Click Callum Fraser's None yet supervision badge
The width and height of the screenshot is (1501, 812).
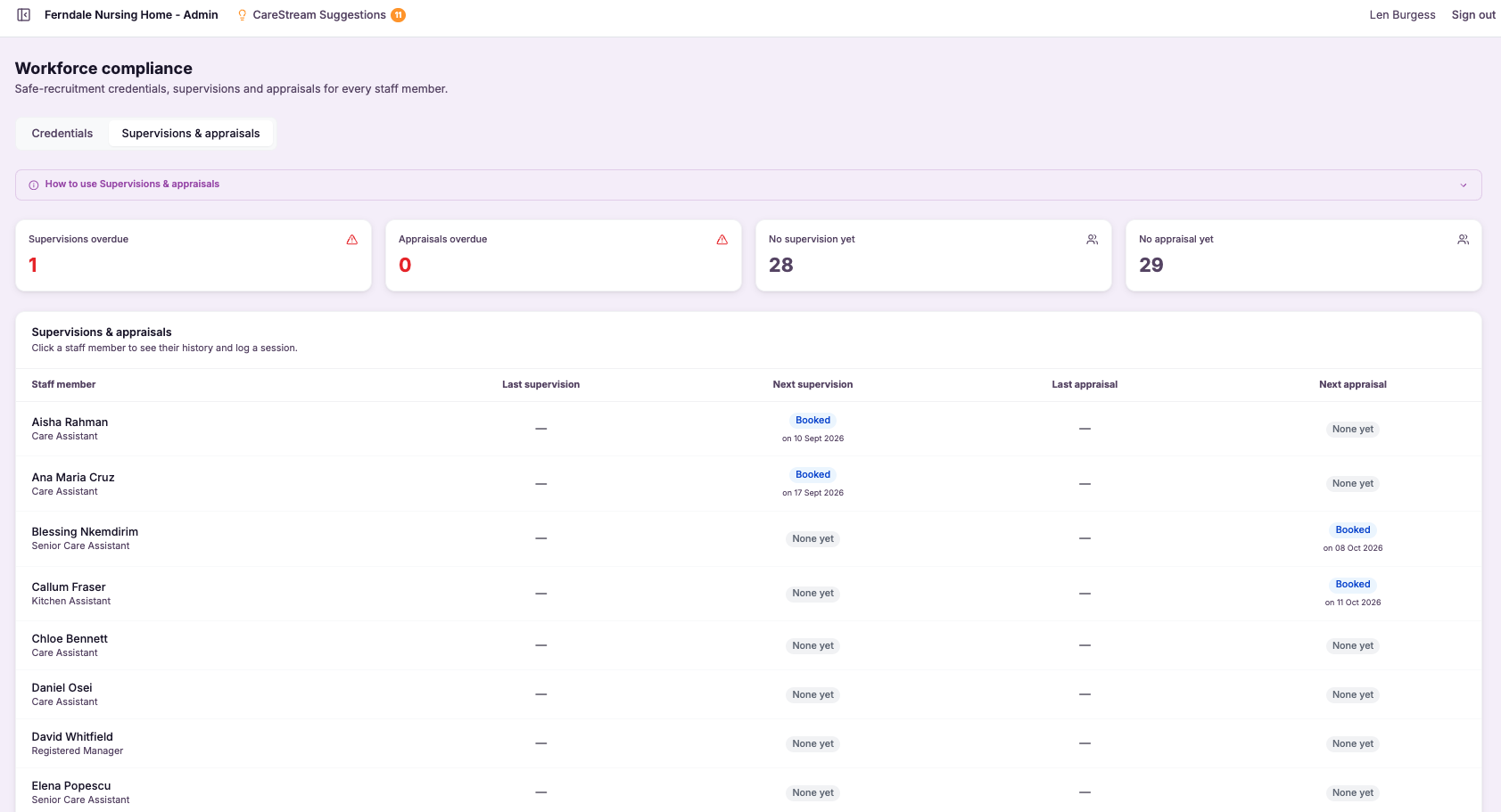tap(812, 594)
